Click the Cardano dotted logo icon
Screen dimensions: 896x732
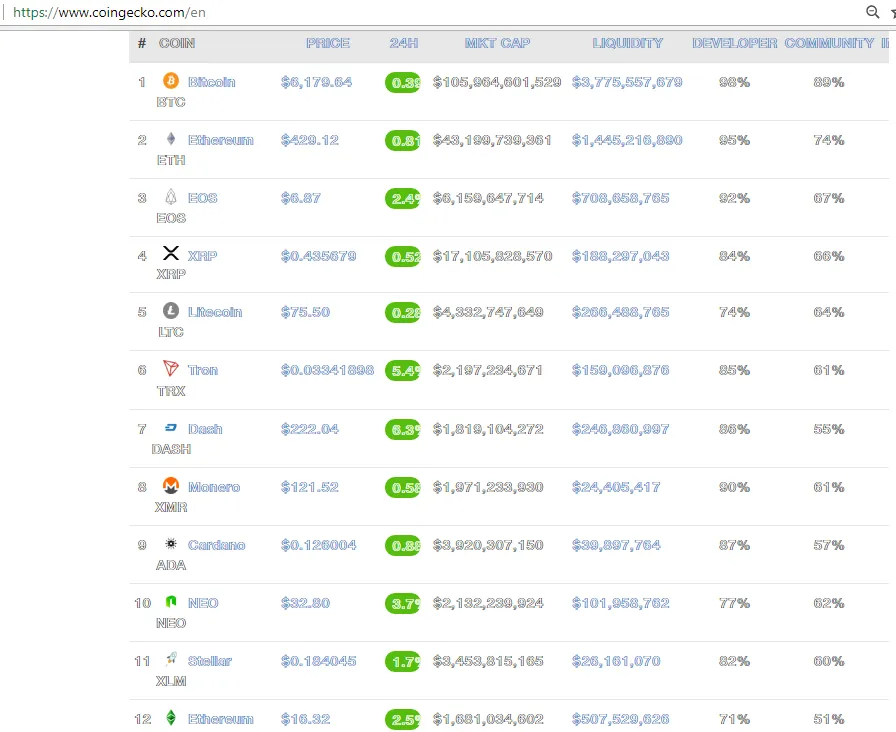click(171, 543)
